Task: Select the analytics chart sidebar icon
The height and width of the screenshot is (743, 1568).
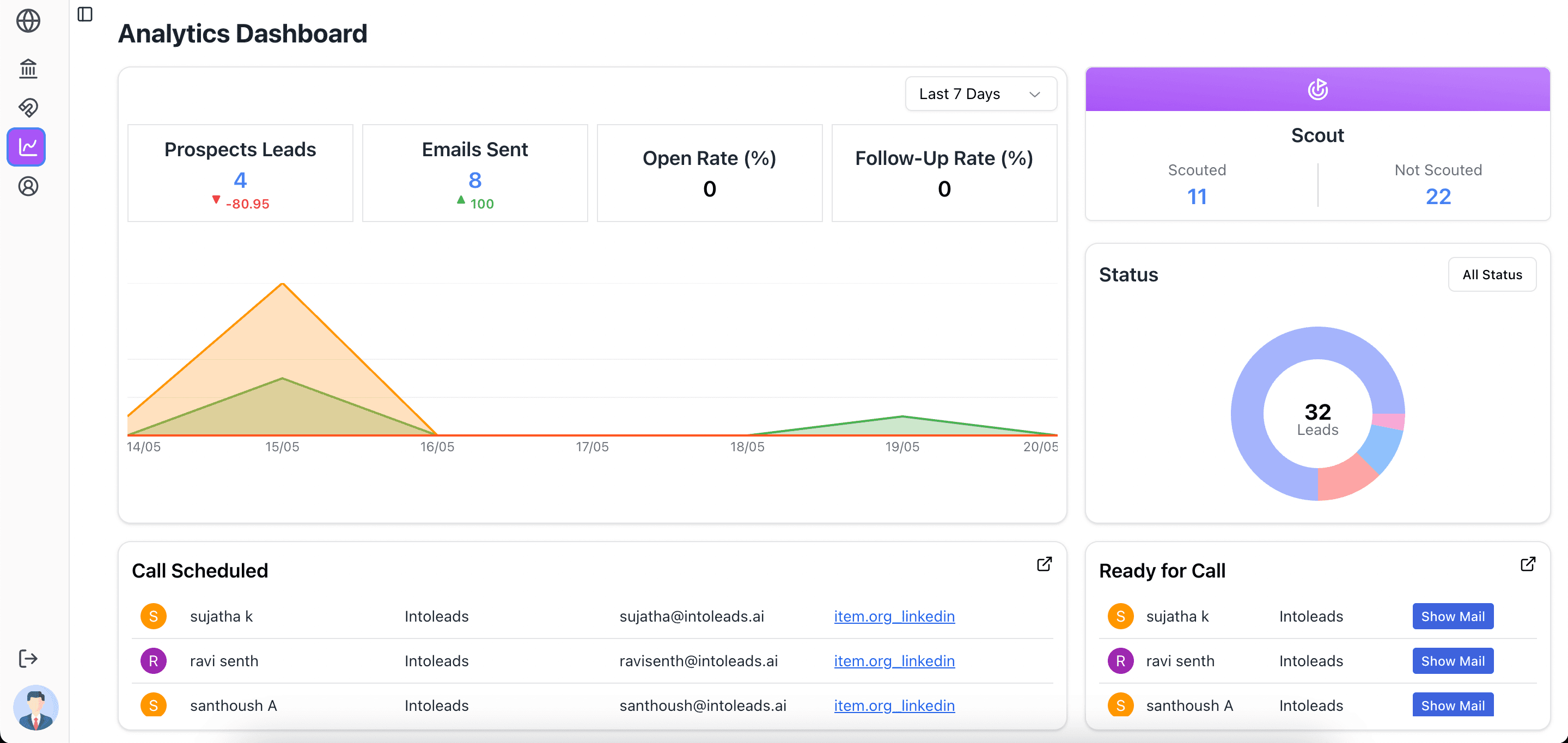Action: pos(27,146)
